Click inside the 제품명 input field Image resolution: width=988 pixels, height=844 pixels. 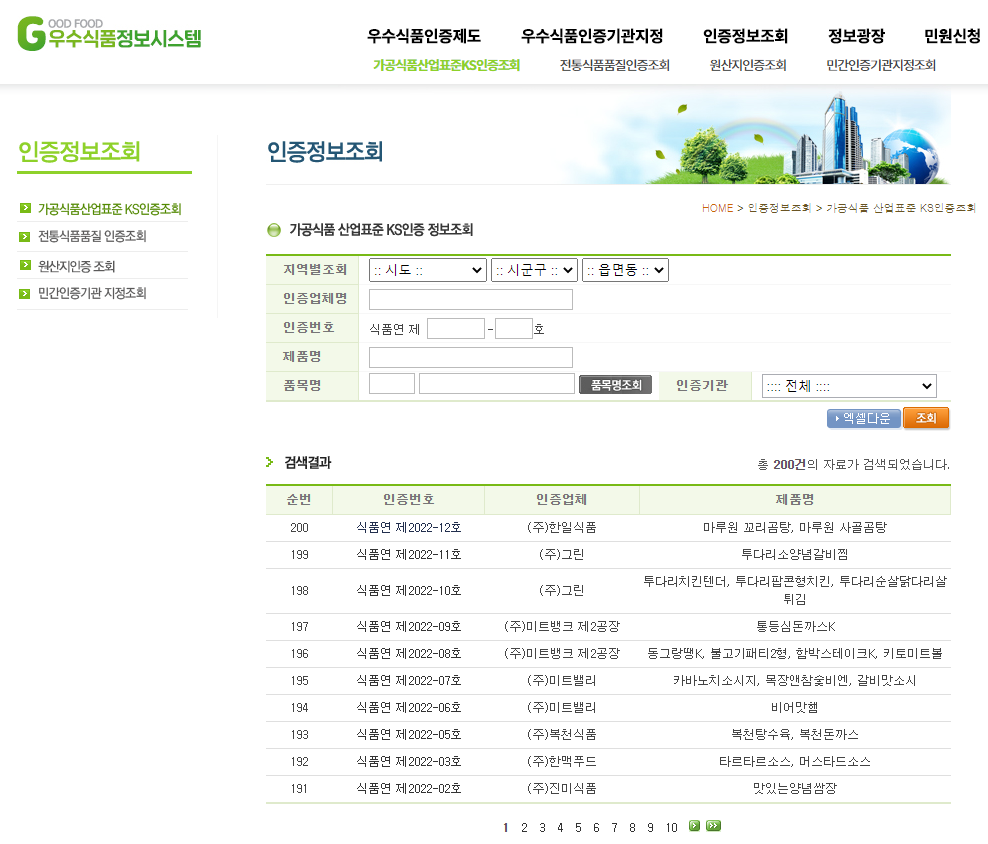(x=470, y=357)
